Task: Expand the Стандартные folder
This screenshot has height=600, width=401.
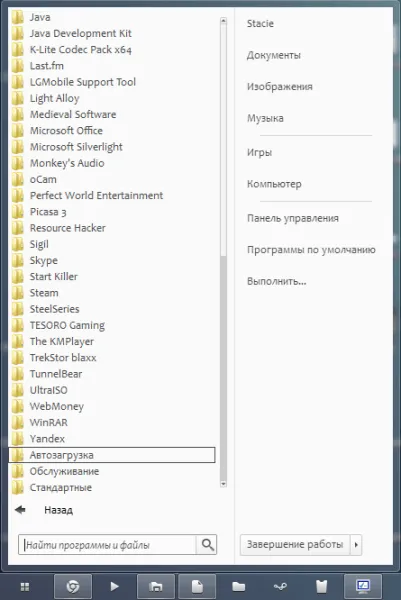Action: 112,488
